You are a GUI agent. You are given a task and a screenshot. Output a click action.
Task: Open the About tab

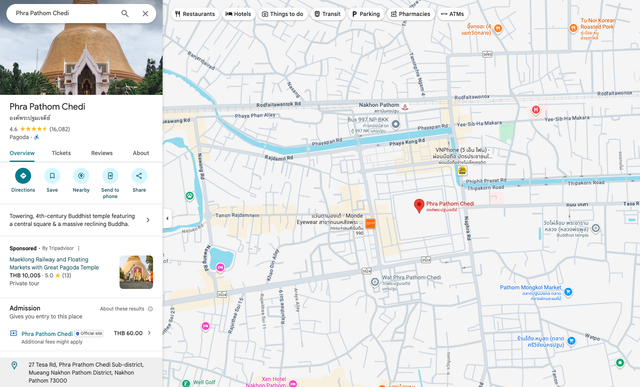click(141, 153)
